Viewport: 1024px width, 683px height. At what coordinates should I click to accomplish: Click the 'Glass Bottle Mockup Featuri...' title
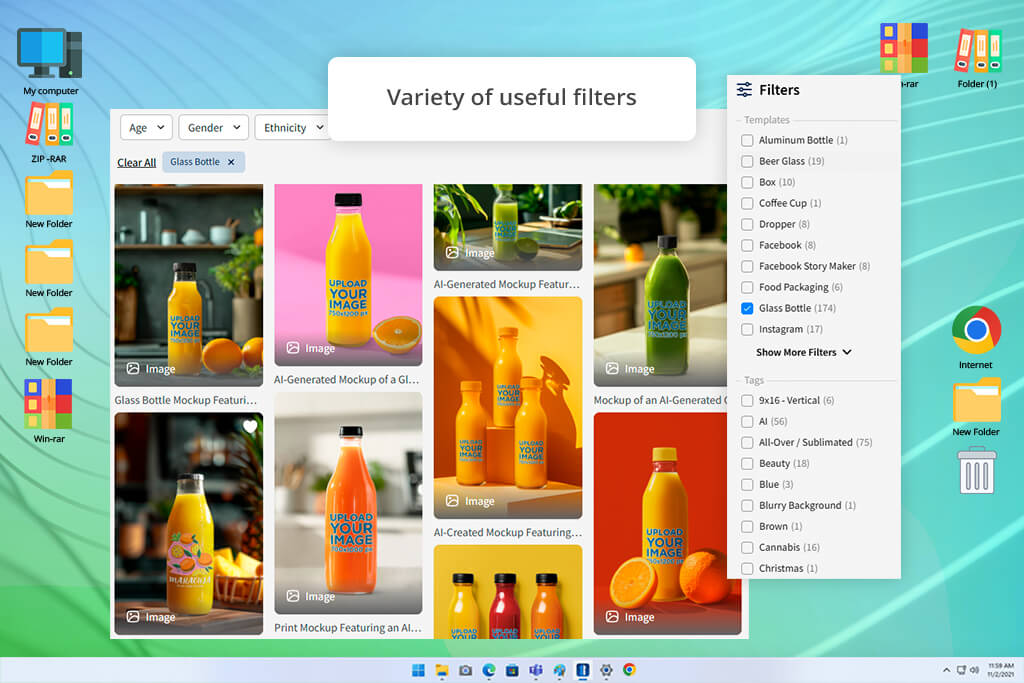186,400
